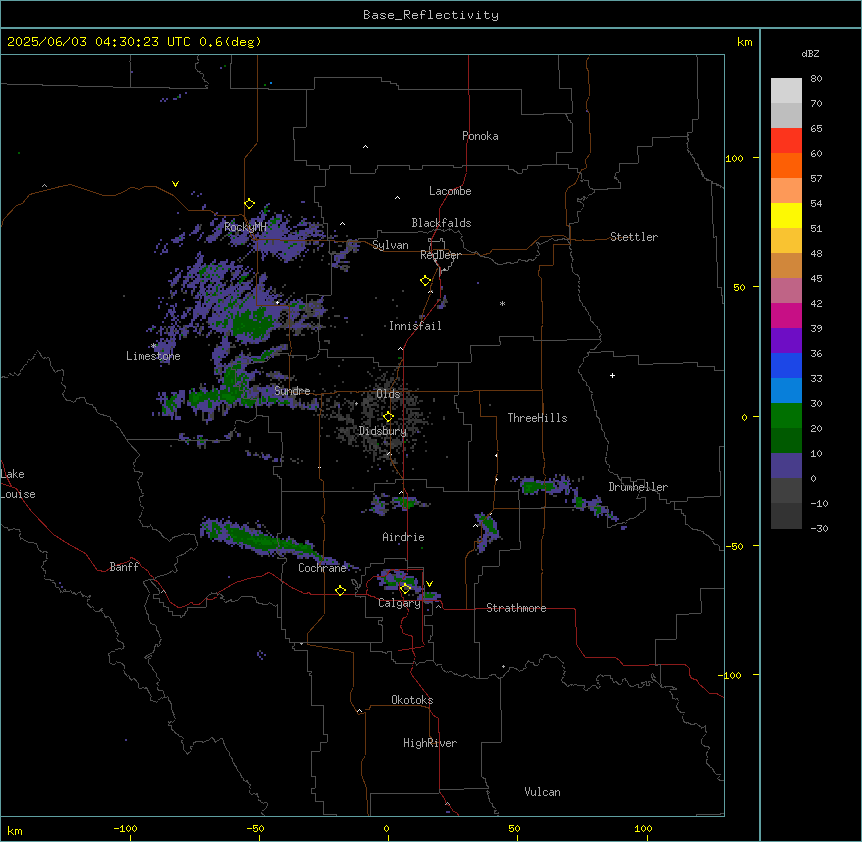This screenshot has width=862, height=842.
Task: Click the dBZ legend heading
Action: click(810, 53)
